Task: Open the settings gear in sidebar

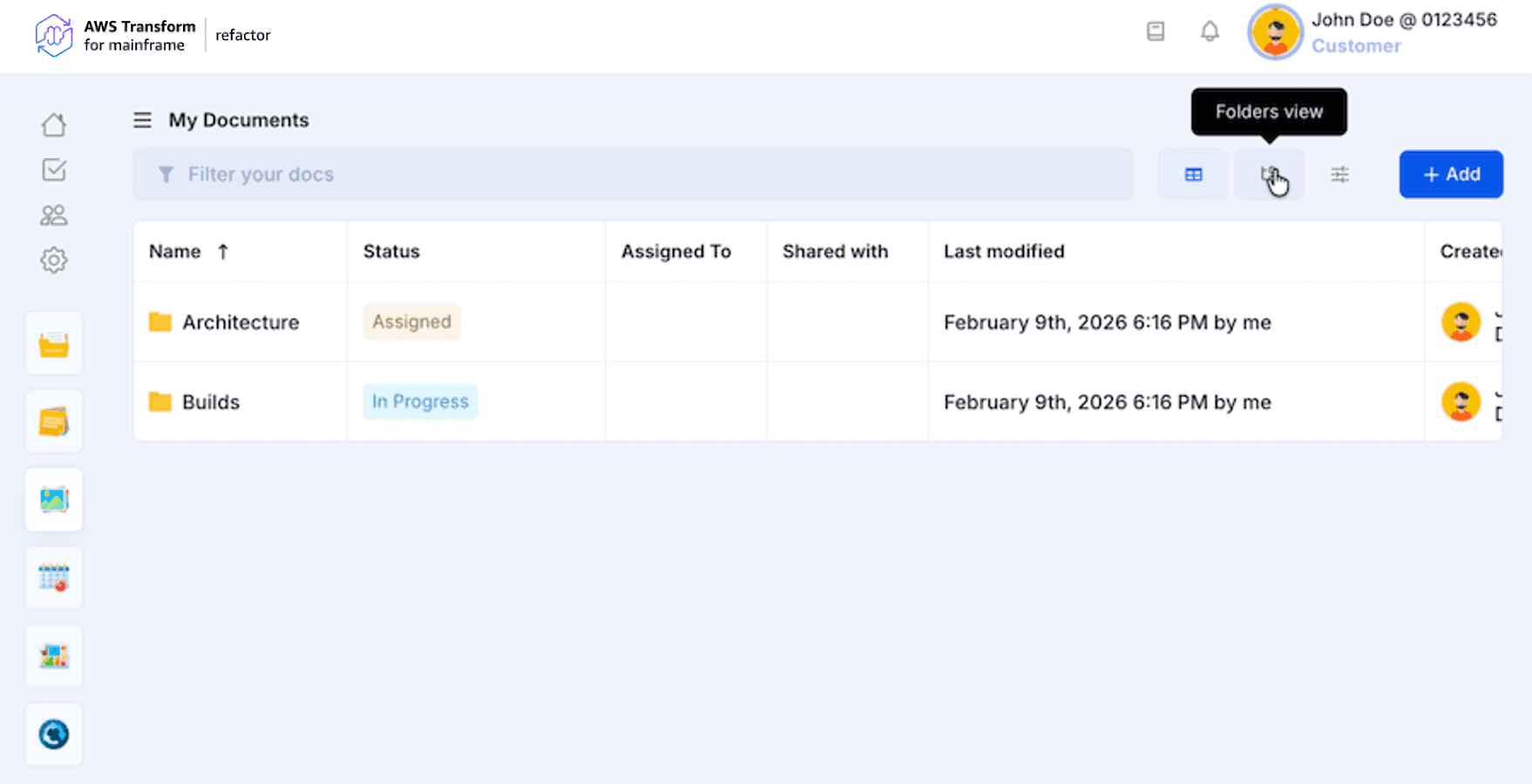Action: [54, 260]
